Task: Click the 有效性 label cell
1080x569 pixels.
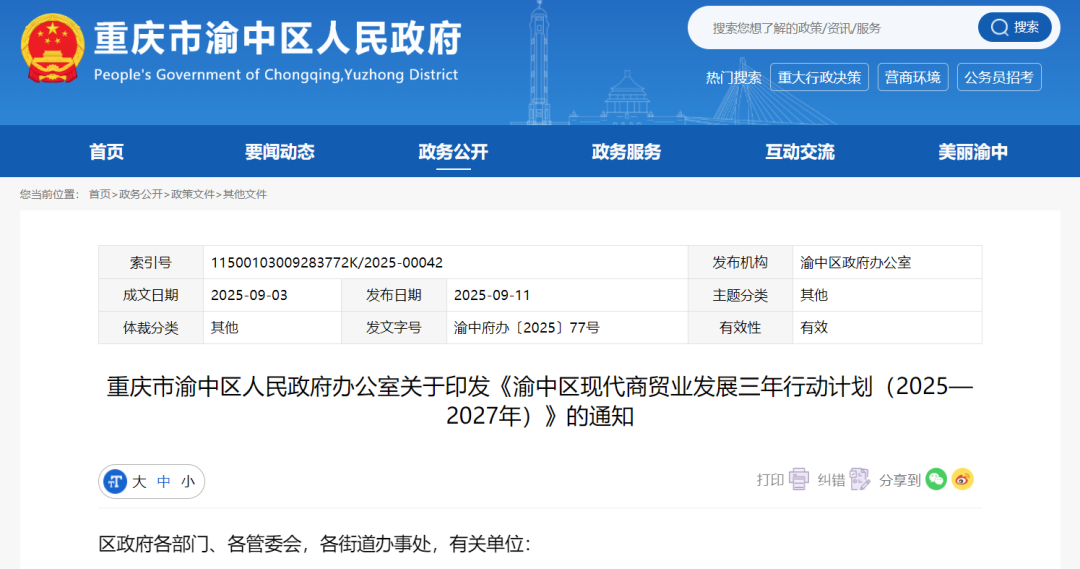Action: (740, 327)
